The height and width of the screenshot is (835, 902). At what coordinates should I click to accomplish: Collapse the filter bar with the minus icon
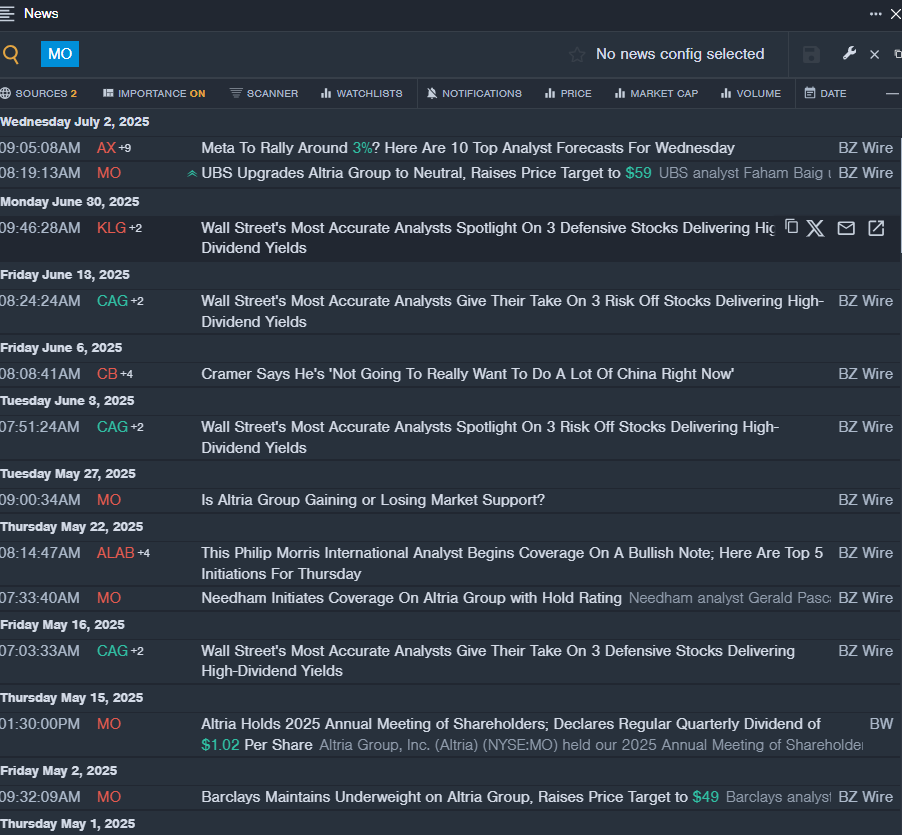(x=892, y=94)
